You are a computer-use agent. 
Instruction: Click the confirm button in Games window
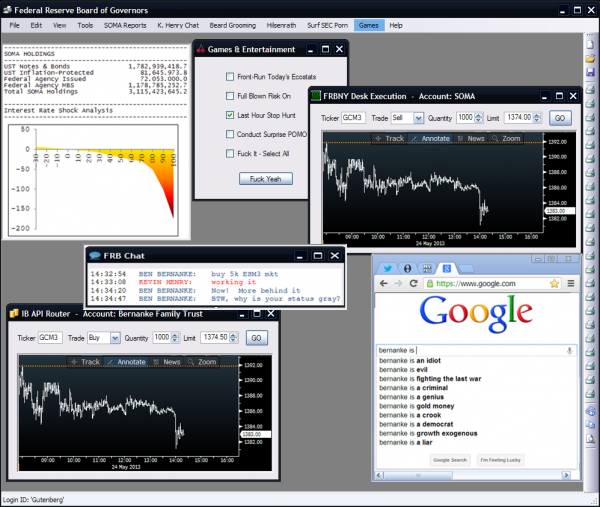(x=266, y=179)
